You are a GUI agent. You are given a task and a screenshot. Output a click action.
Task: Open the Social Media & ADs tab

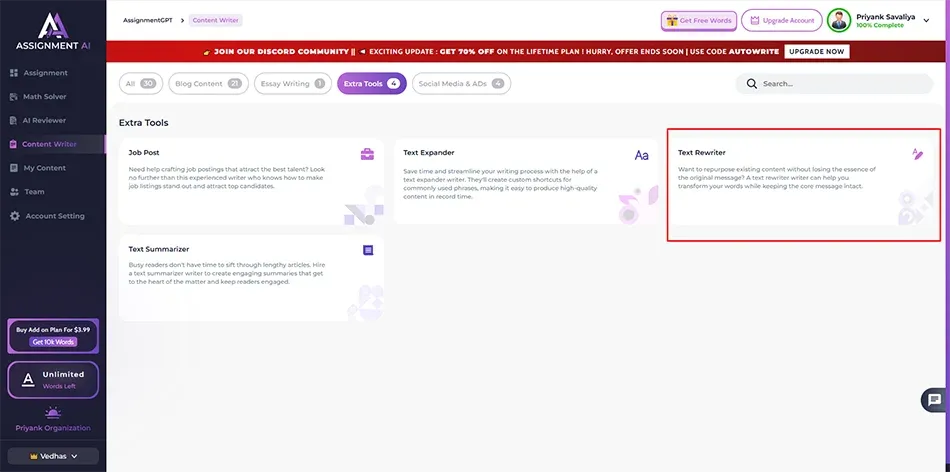[x=461, y=84]
